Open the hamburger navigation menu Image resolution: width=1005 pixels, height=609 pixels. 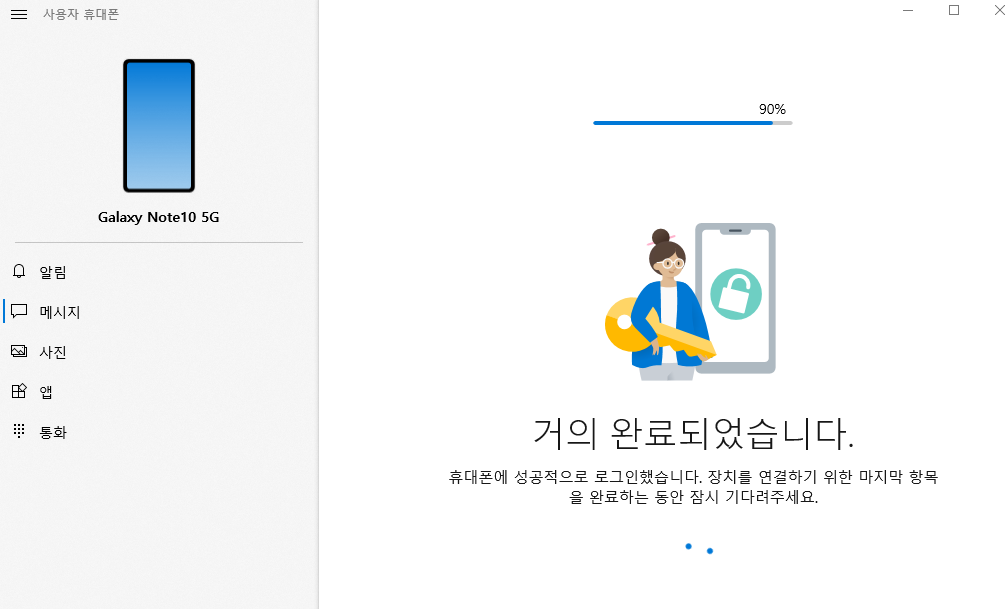(19, 14)
